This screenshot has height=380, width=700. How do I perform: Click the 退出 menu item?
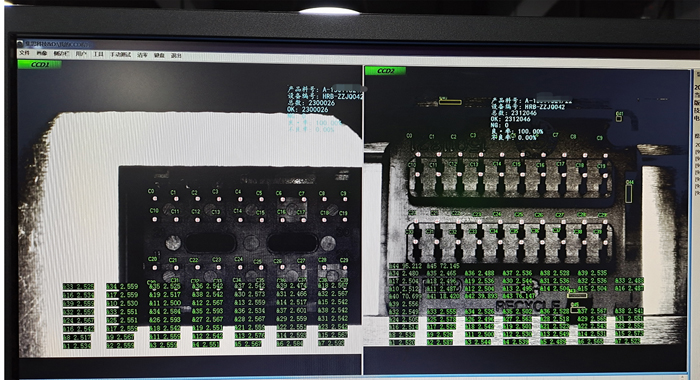pos(176,56)
